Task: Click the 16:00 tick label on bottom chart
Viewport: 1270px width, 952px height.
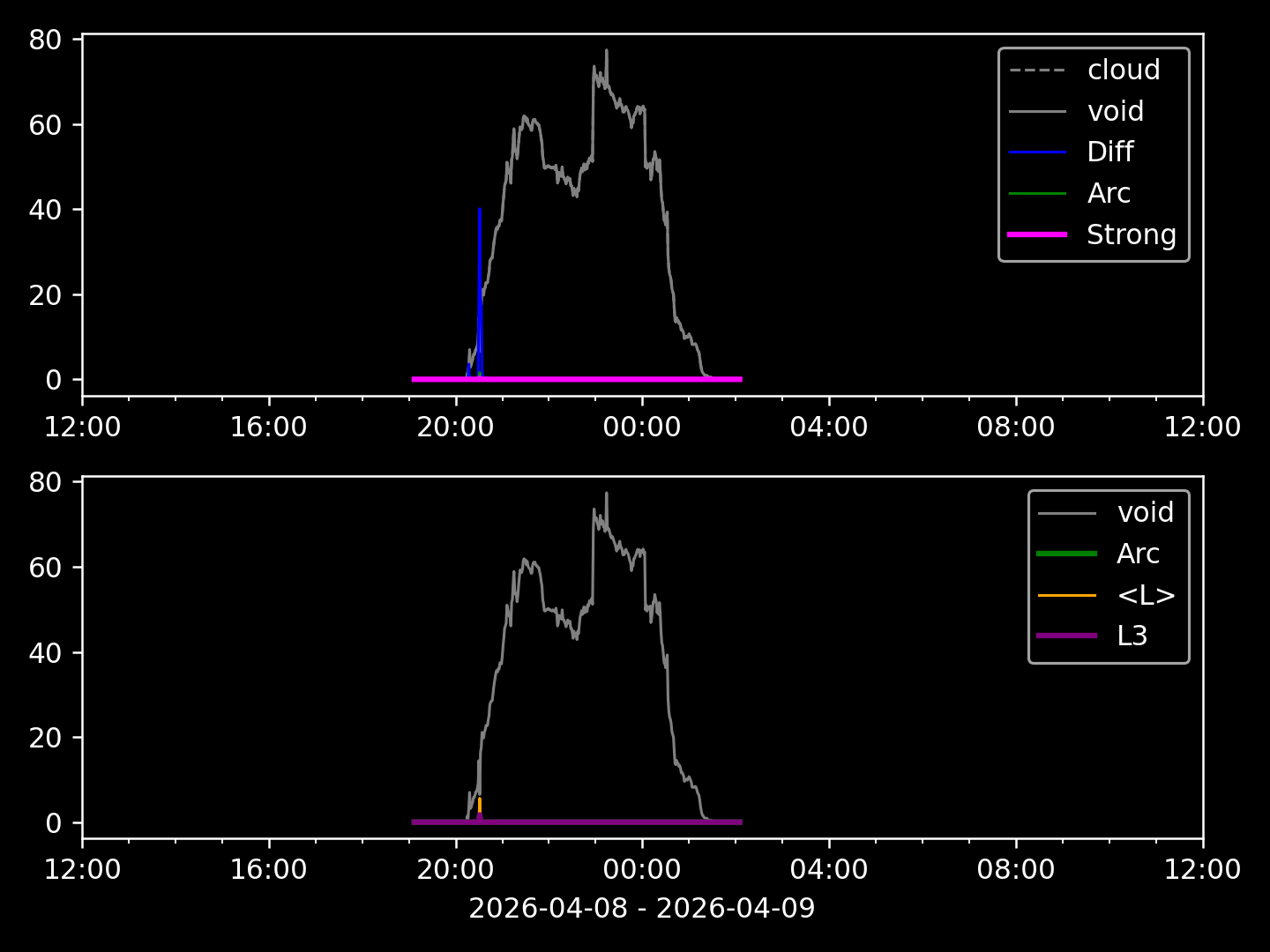Action: 269,870
